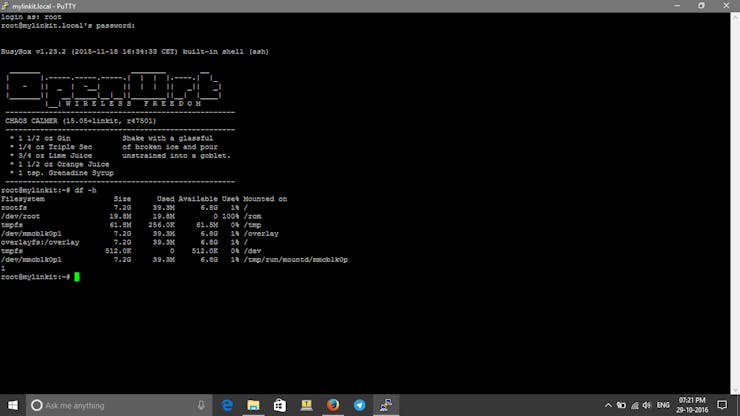Launch Firefox from the taskbar

click(x=333, y=405)
